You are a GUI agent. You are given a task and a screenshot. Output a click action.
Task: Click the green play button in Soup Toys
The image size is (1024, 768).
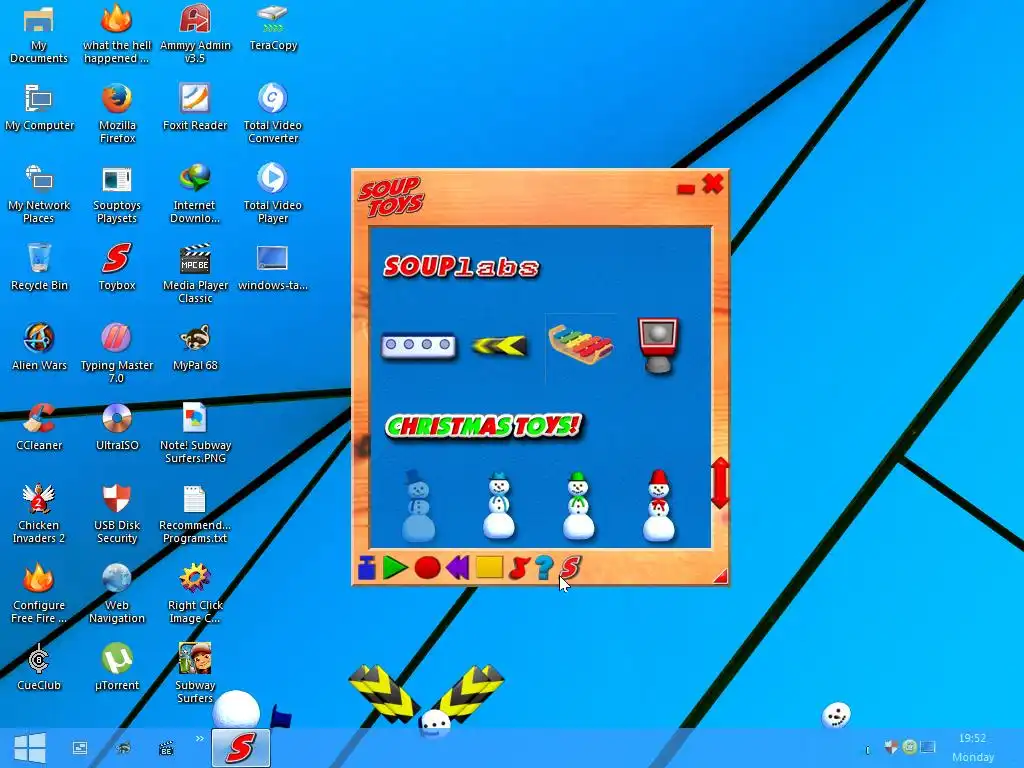click(395, 568)
